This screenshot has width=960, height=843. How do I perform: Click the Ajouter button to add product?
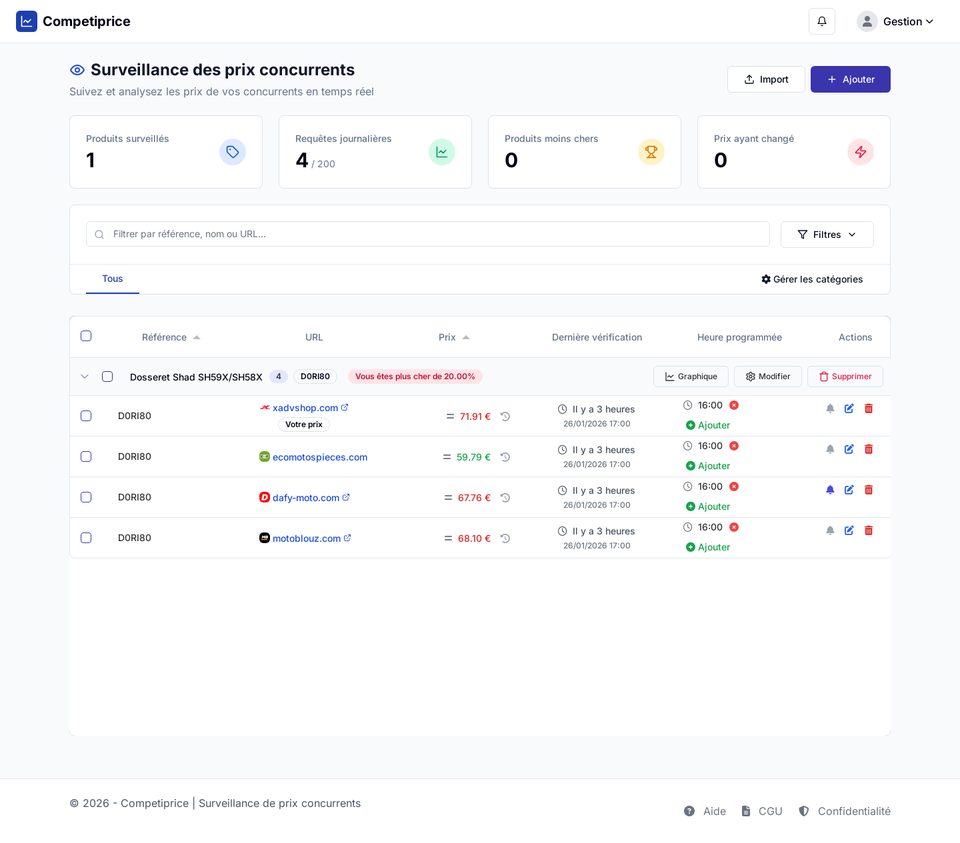point(850,79)
